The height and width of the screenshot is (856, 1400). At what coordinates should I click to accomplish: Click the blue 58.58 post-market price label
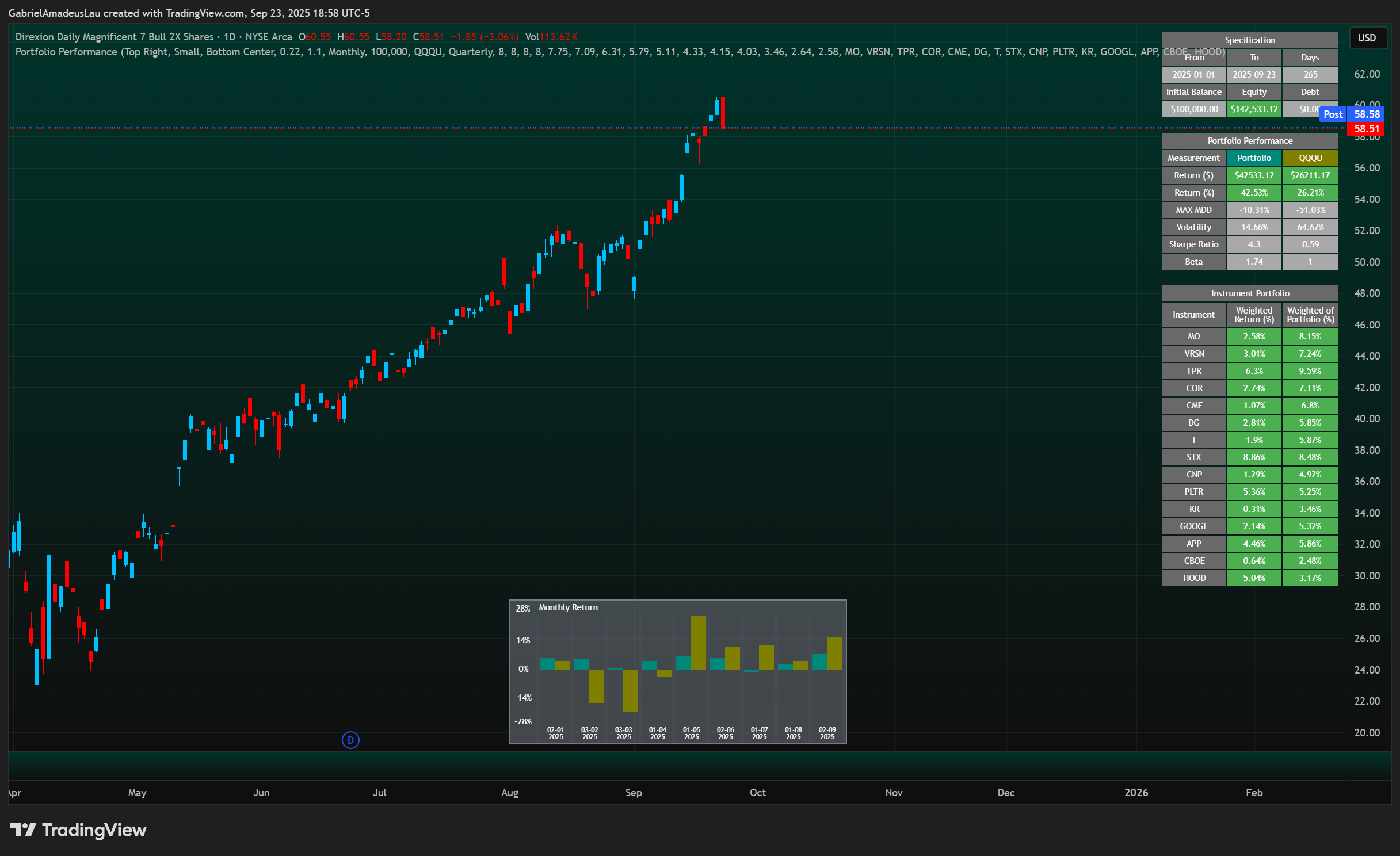click(1366, 114)
